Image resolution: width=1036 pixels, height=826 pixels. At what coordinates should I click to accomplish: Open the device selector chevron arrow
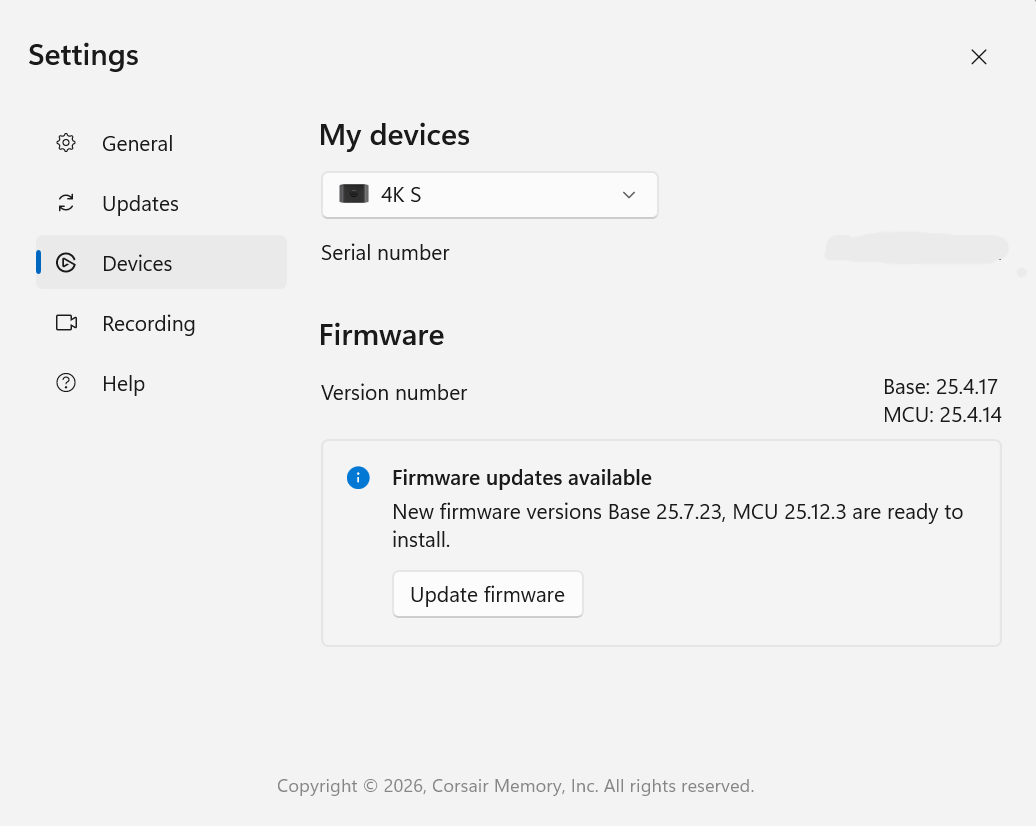pos(628,195)
